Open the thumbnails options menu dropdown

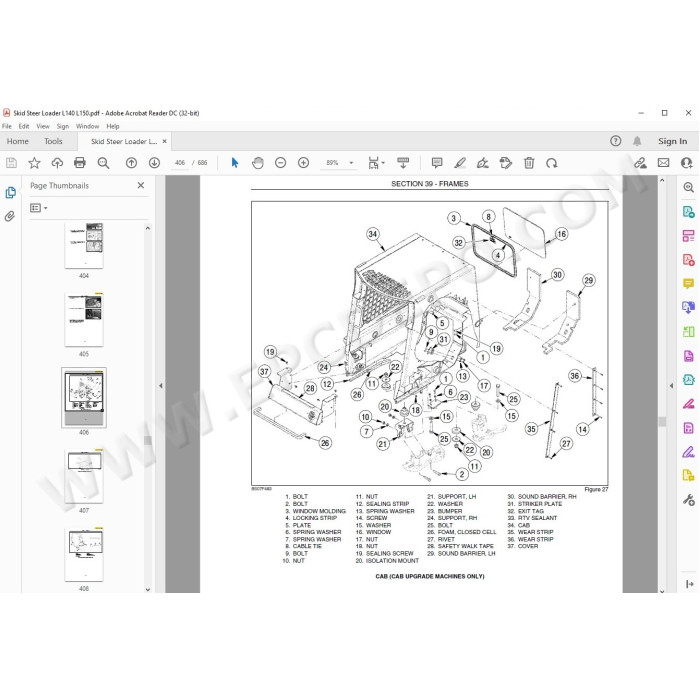pos(38,208)
